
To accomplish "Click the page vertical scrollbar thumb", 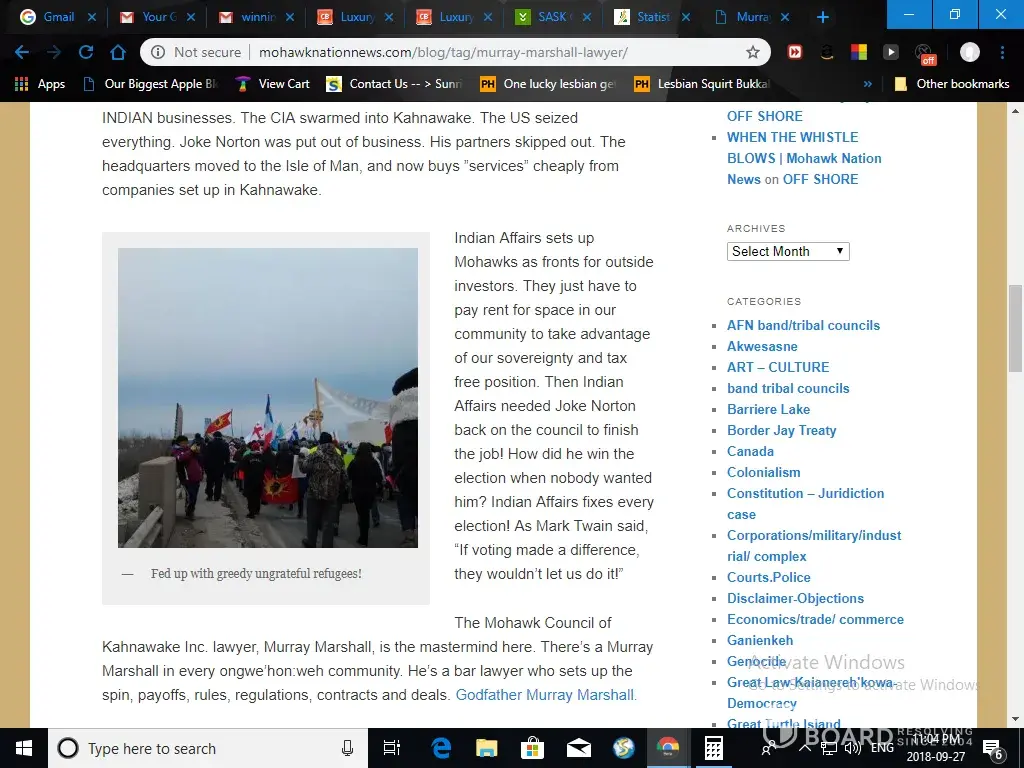I will tap(1016, 327).
